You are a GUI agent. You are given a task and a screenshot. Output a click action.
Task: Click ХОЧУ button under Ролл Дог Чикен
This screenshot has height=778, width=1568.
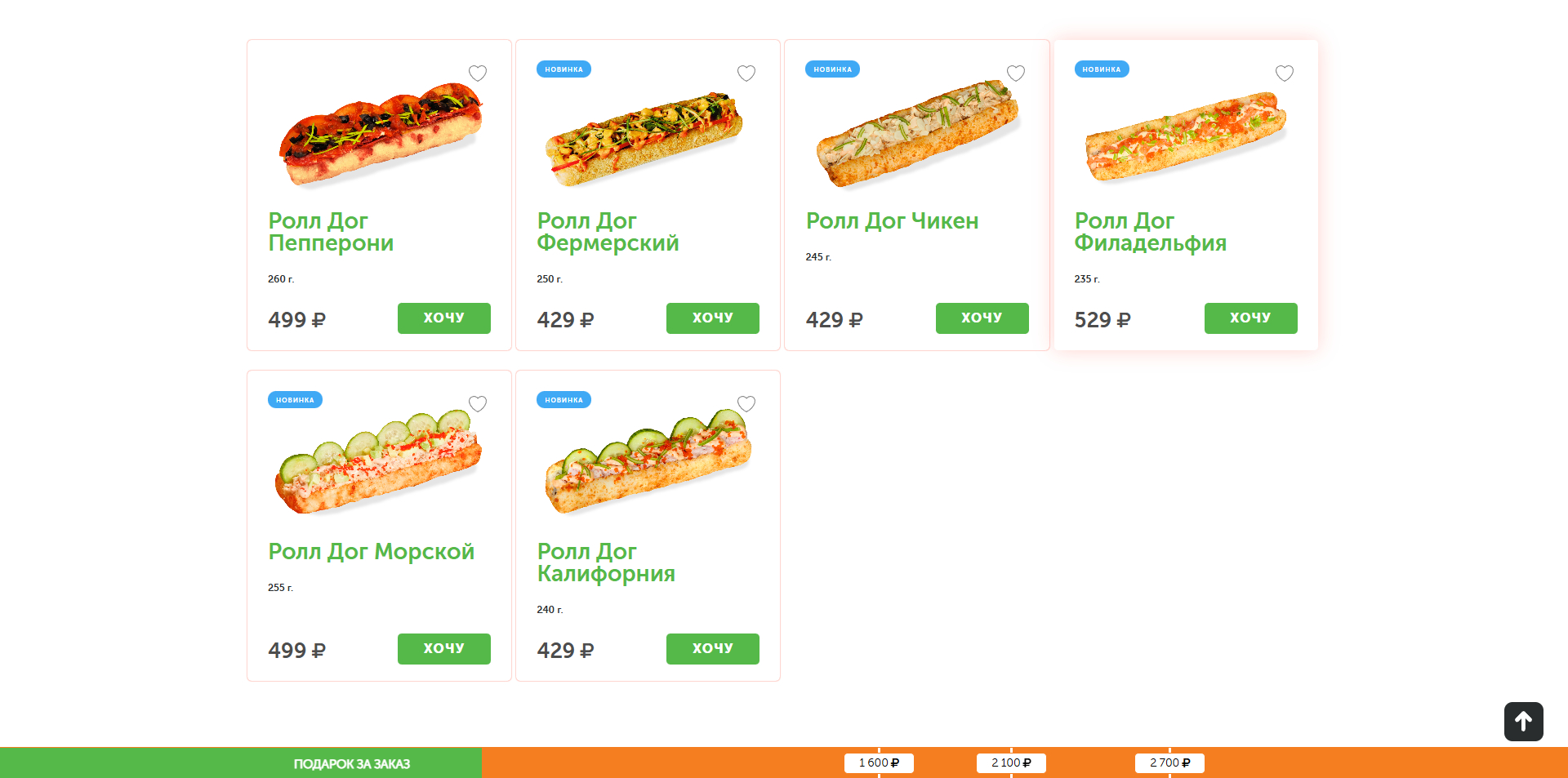click(982, 318)
